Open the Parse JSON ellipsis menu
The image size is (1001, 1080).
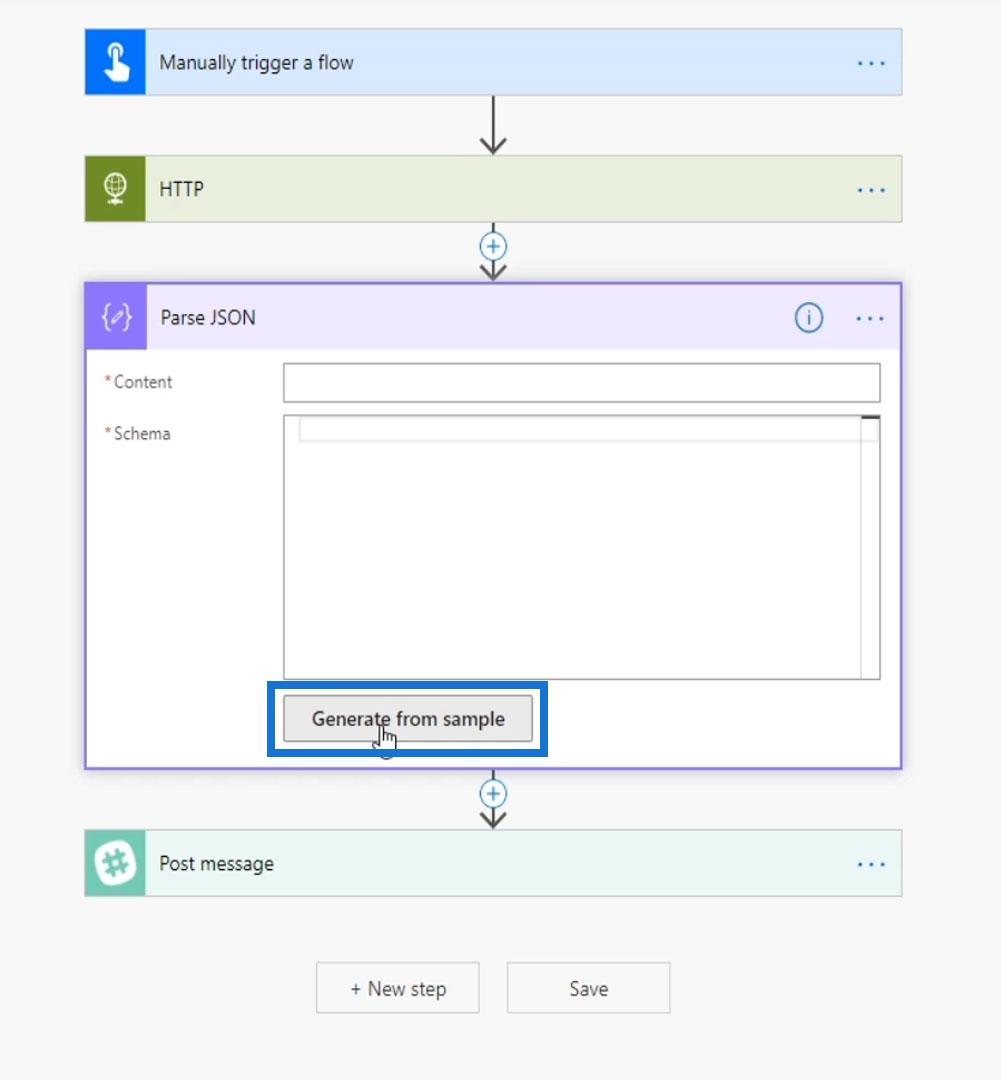[x=869, y=318]
